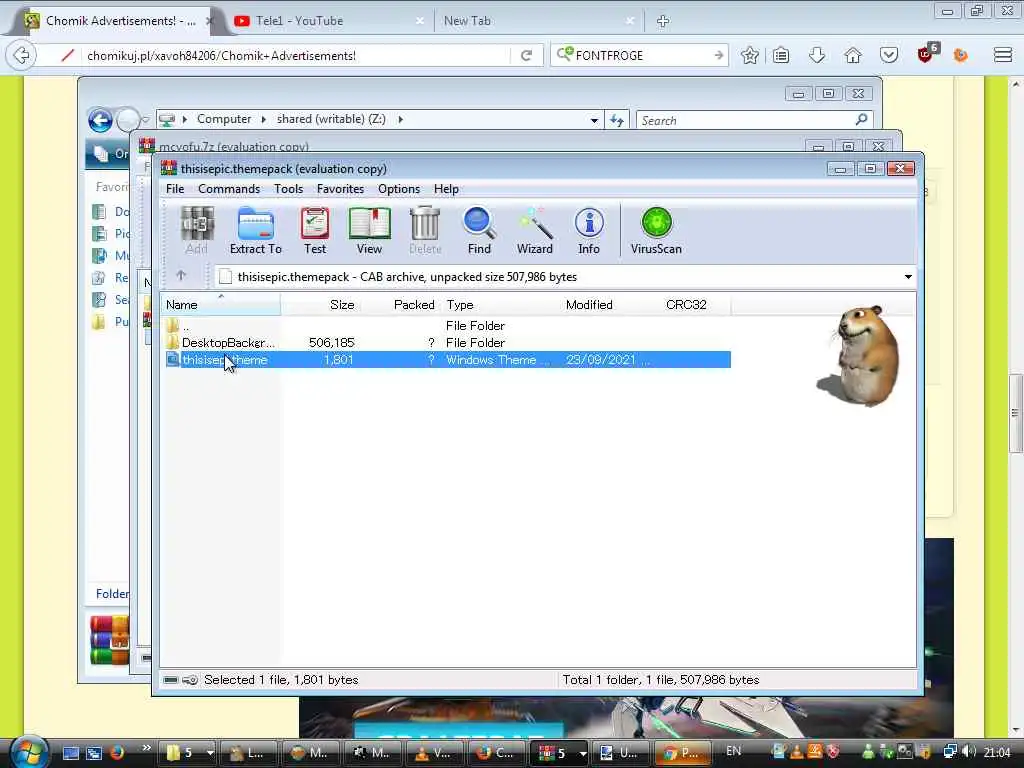Open the Favorites menu

click(x=340, y=189)
